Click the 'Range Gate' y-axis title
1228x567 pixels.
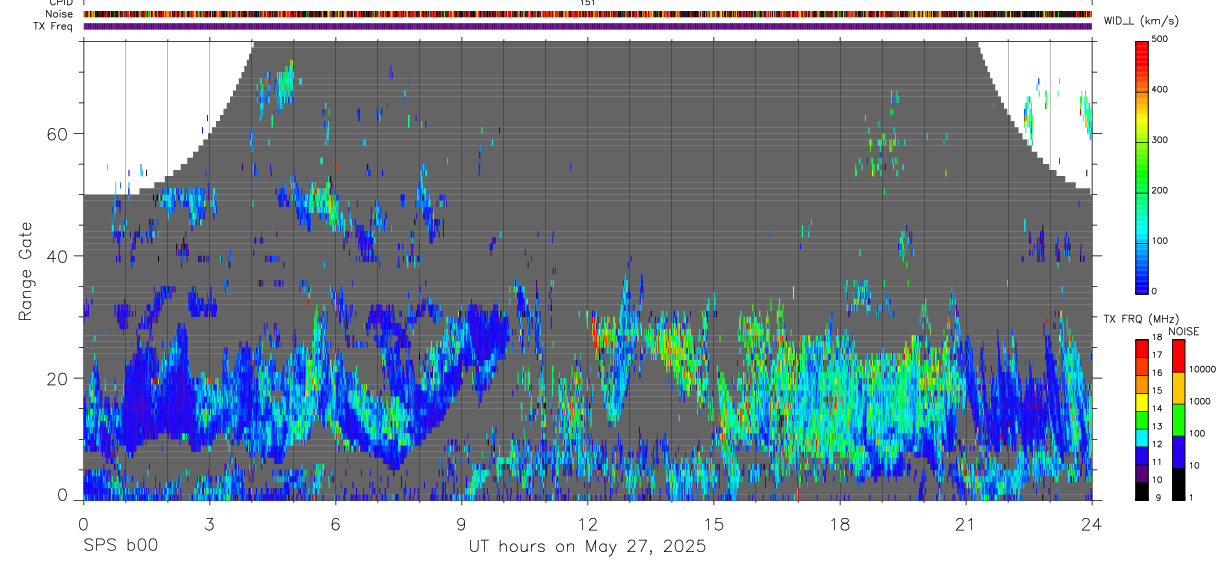pyautogui.click(x=26, y=273)
